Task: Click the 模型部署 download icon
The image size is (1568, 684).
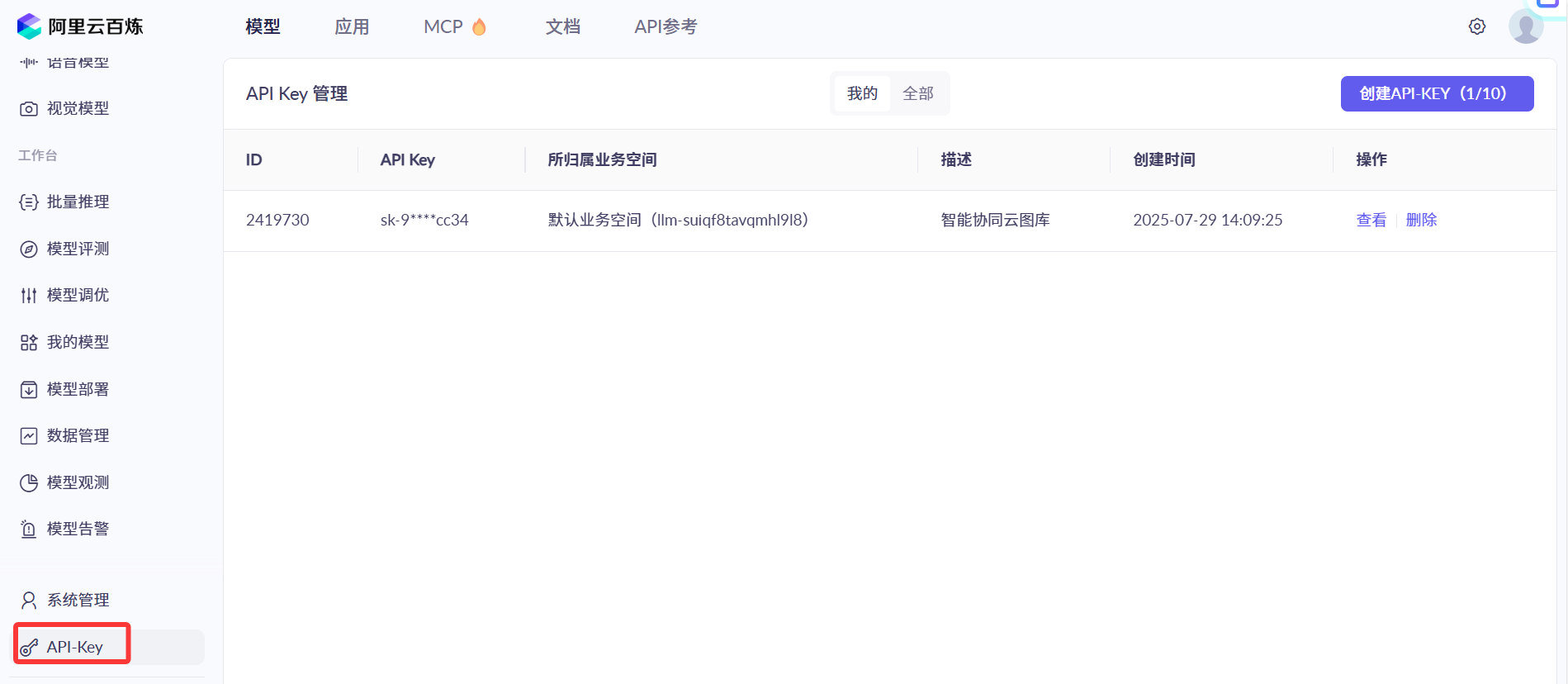Action: [29, 390]
